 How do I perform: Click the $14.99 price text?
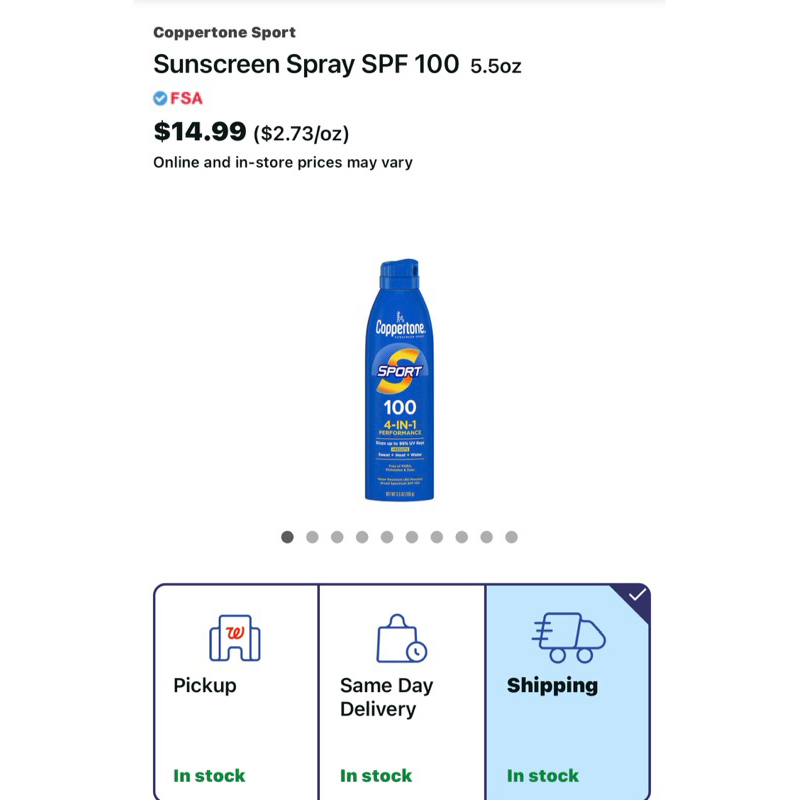click(x=200, y=132)
